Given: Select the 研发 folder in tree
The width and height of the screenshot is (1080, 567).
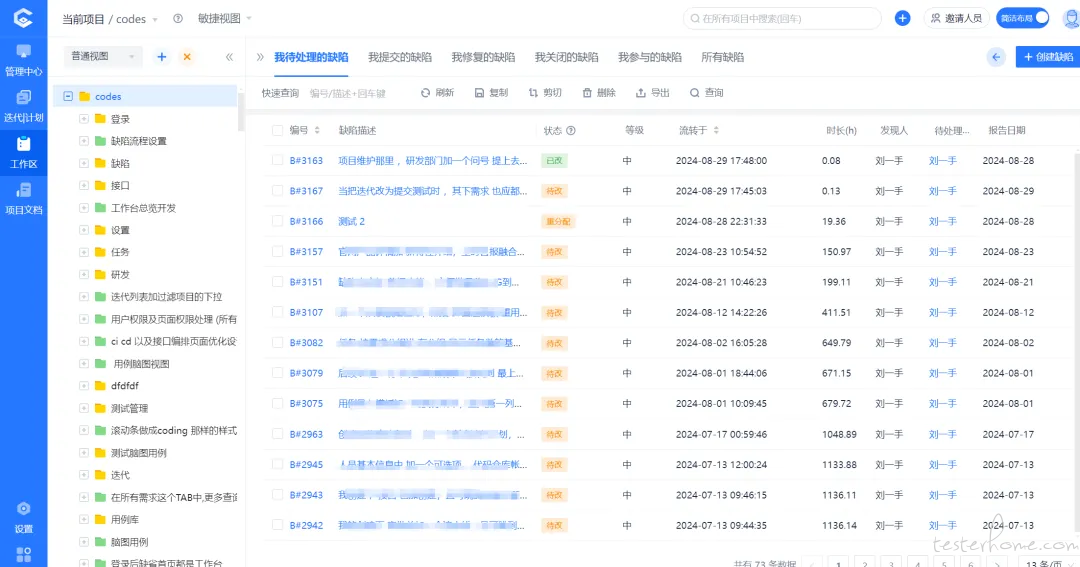Looking at the screenshot, I should [x=120, y=274].
